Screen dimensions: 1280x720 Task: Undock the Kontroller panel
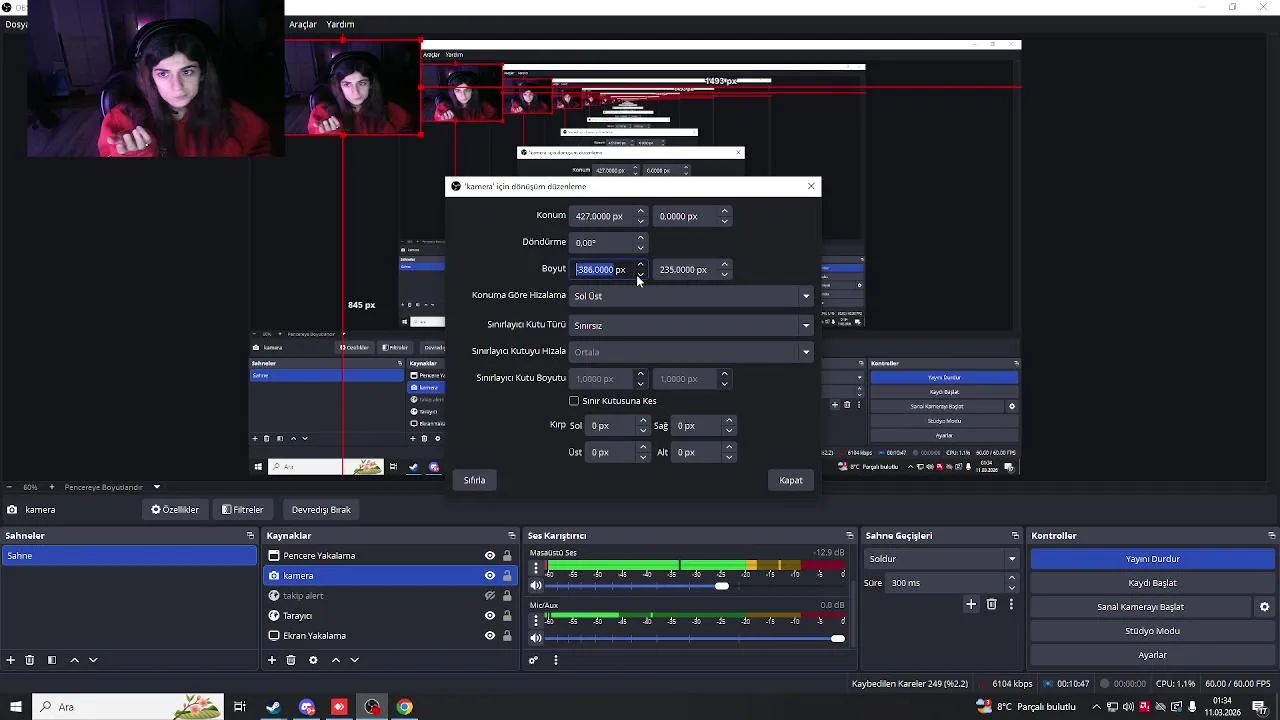click(1272, 536)
